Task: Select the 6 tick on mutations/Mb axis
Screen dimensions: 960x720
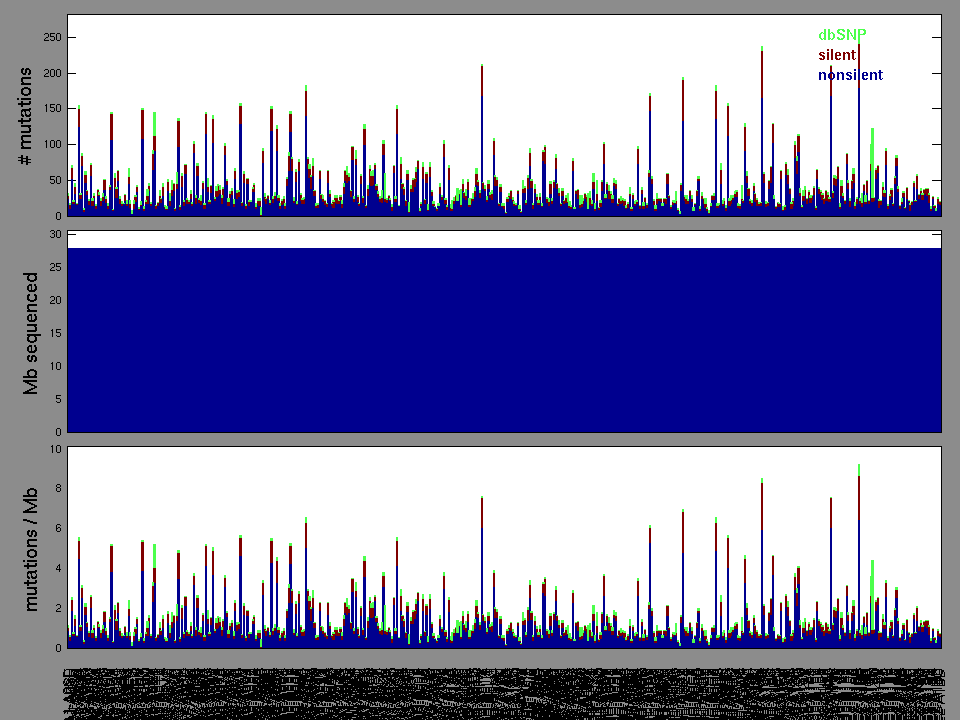Action: [x=57, y=528]
